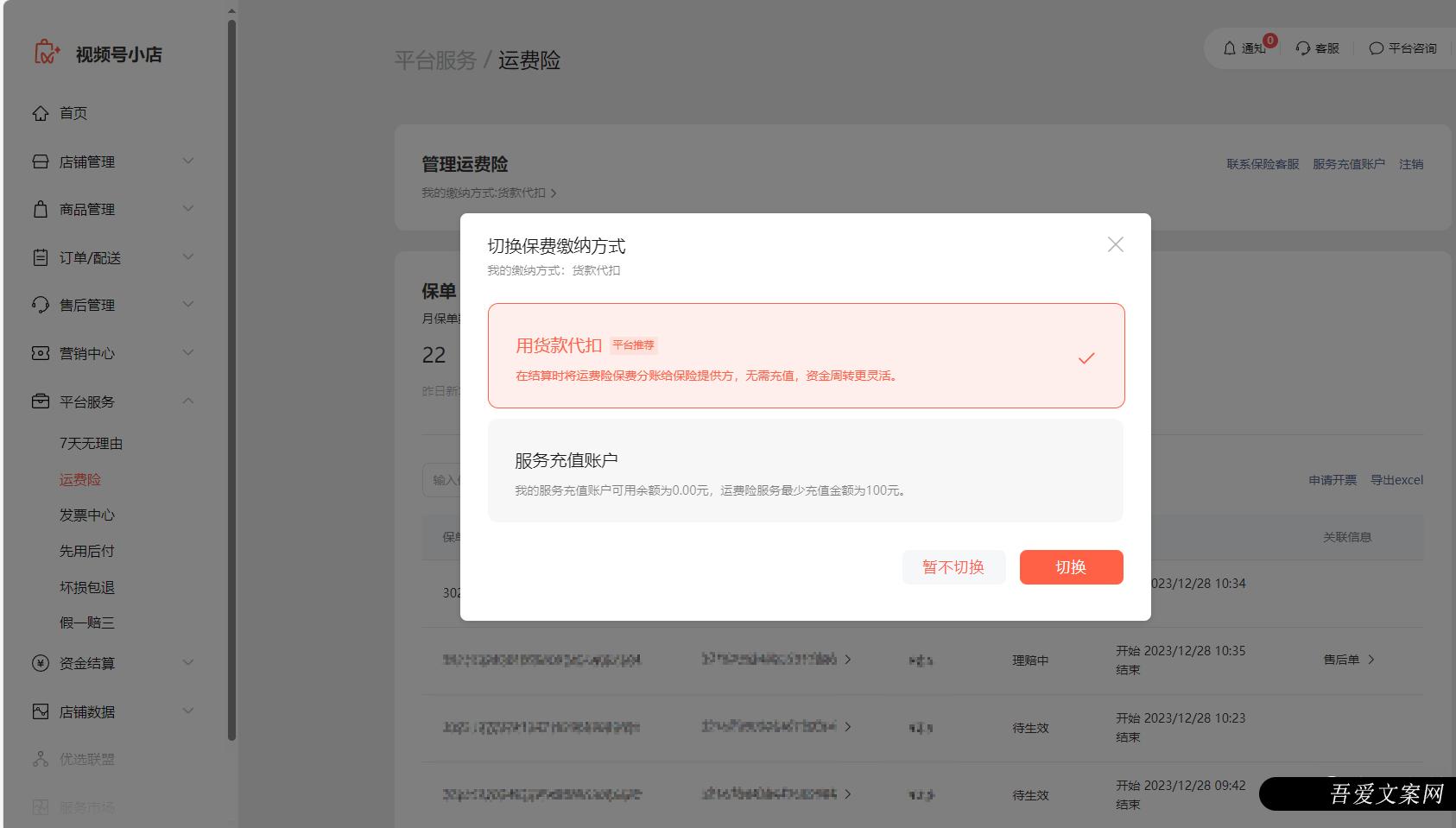Open 坏损包退 submenu item
The image size is (1456, 828).
pos(86,587)
